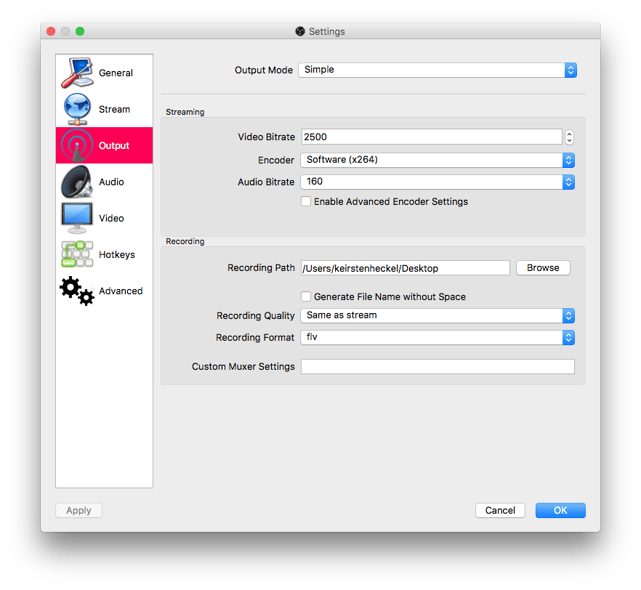The image size is (641, 590).
Task: Toggle Generate File Name without Space
Action: click(x=306, y=297)
